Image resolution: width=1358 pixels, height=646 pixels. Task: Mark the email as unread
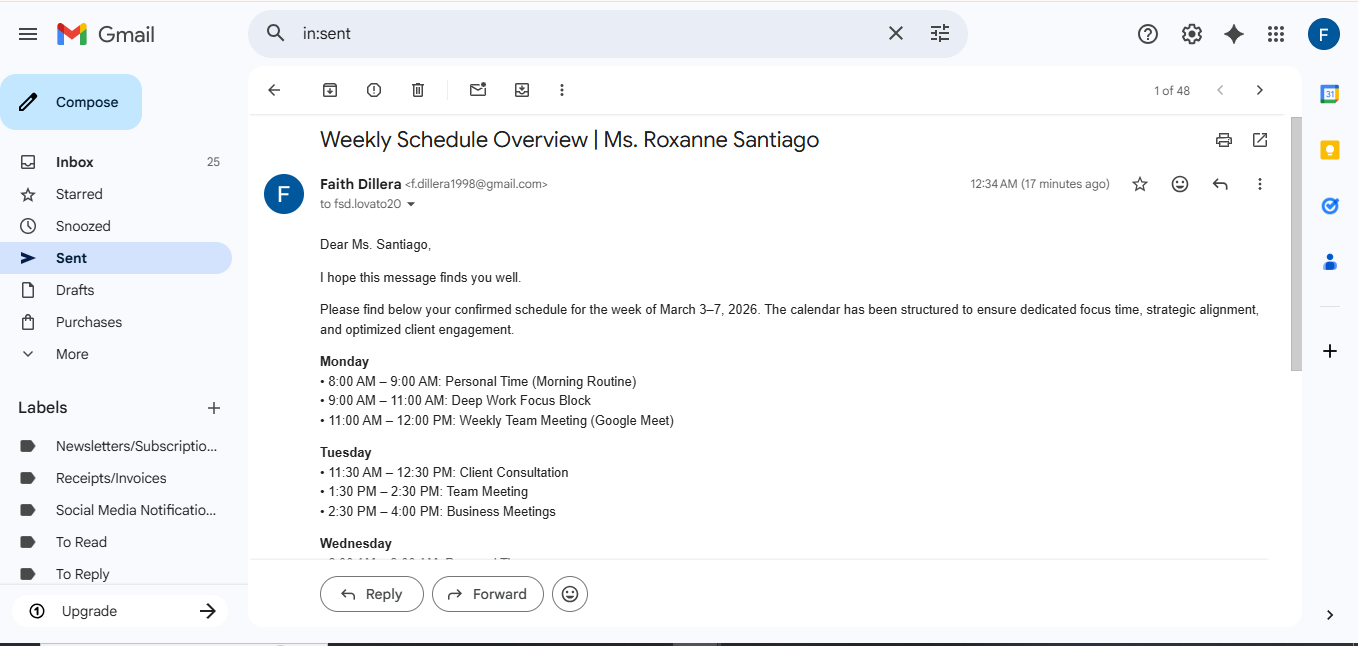coord(478,90)
